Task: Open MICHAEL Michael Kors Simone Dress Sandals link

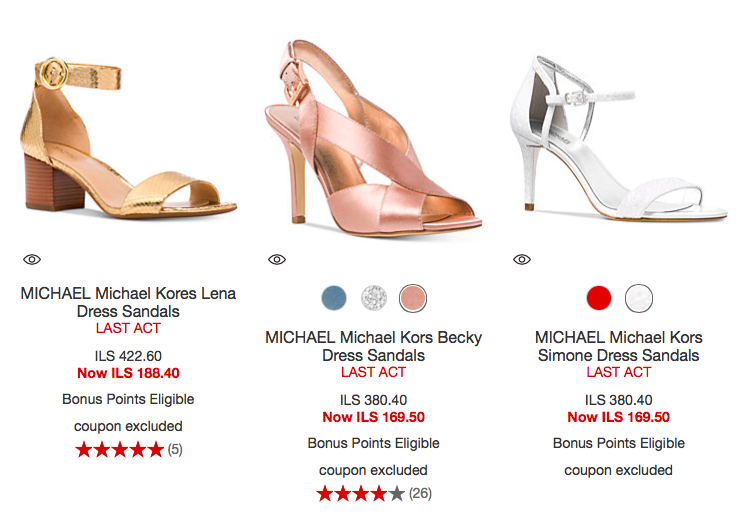Action: pyautogui.click(x=619, y=346)
